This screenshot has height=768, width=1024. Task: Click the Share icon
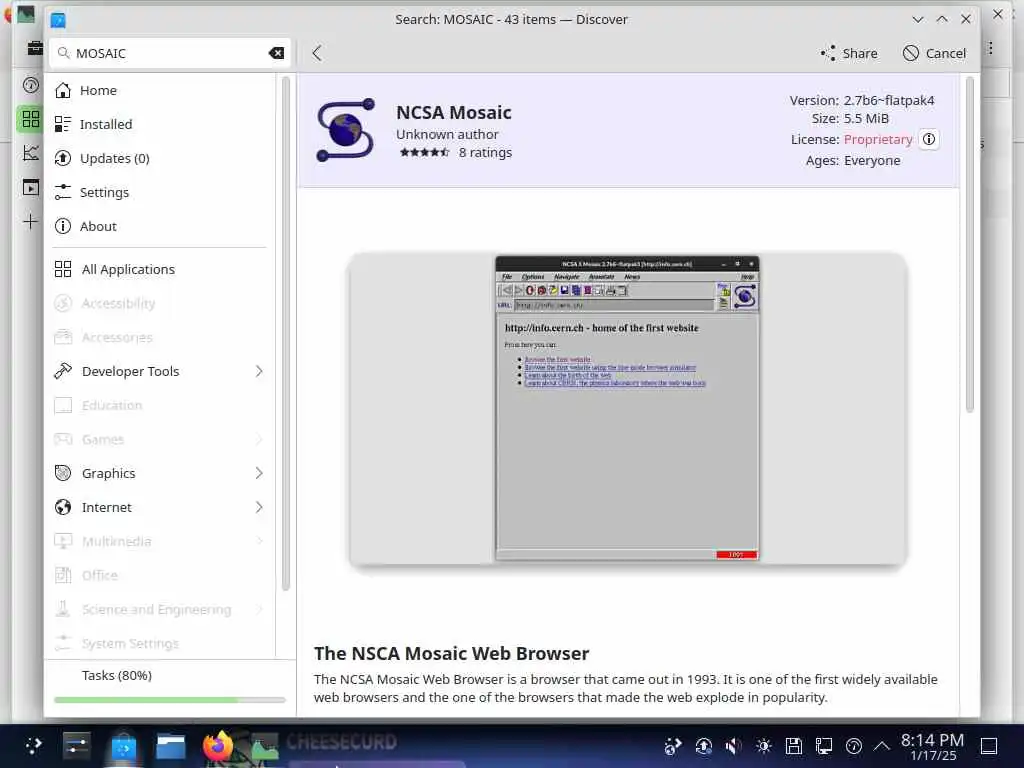pos(828,53)
